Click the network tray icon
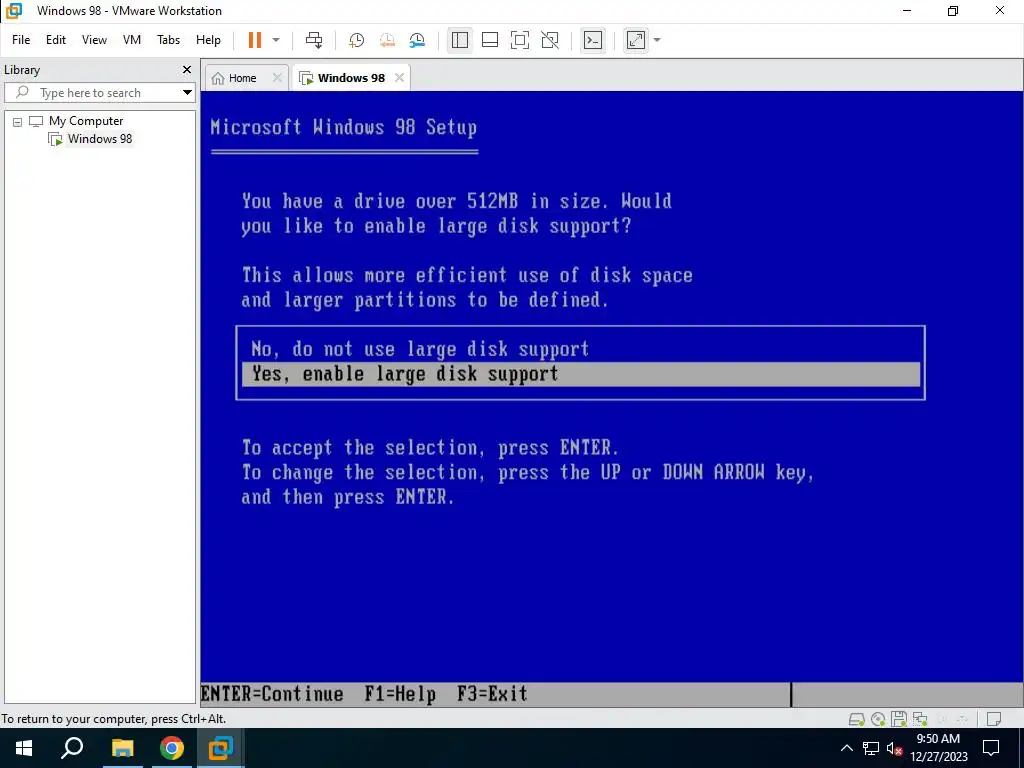The height and width of the screenshot is (768, 1024). (x=871, y=748)
